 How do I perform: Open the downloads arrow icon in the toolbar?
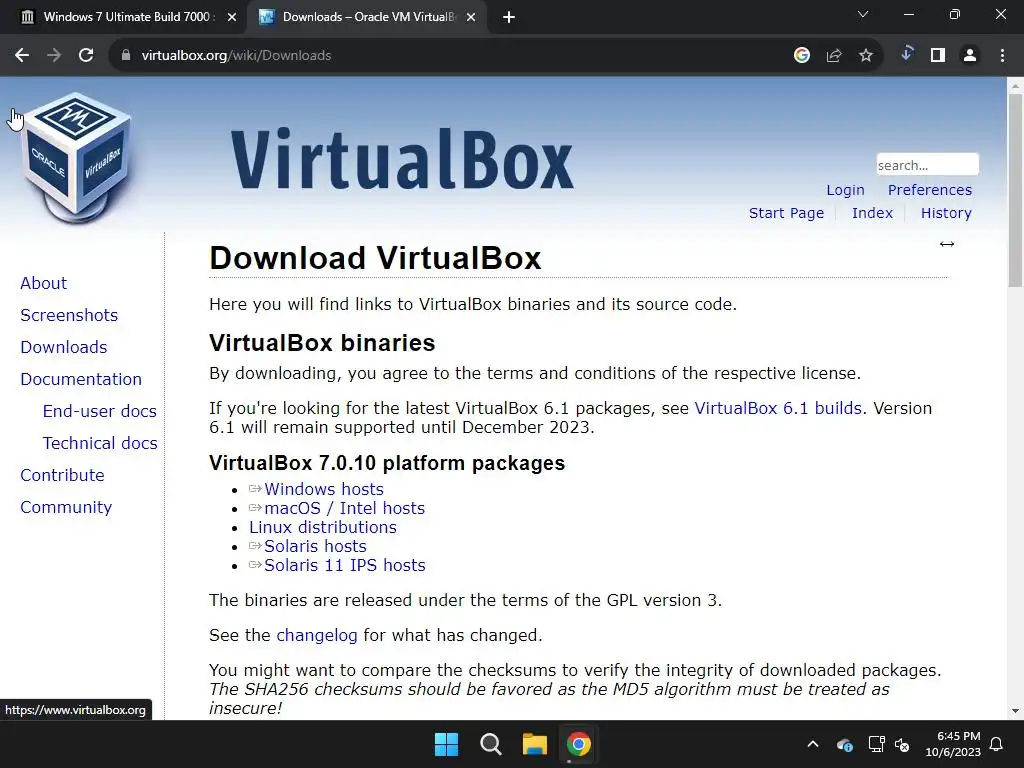906,55
